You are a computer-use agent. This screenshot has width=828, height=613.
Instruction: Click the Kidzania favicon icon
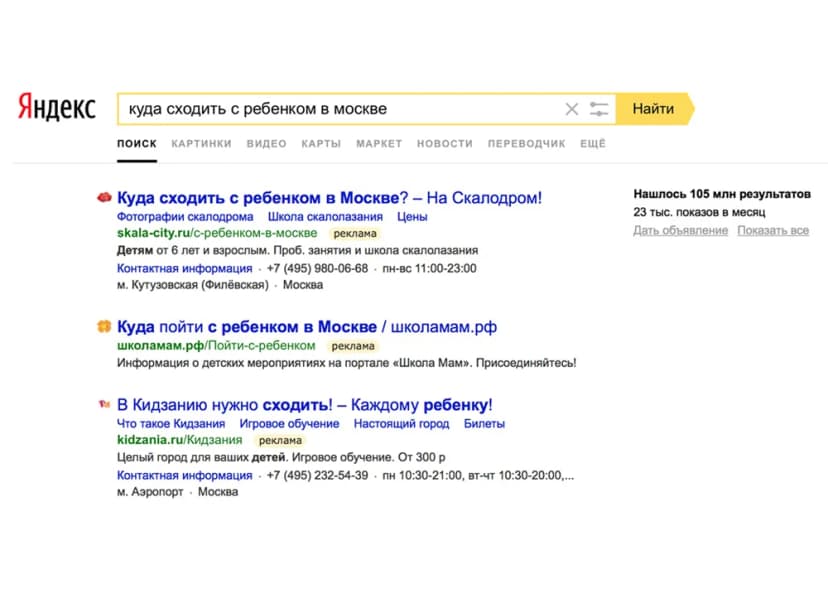(104, 404)
